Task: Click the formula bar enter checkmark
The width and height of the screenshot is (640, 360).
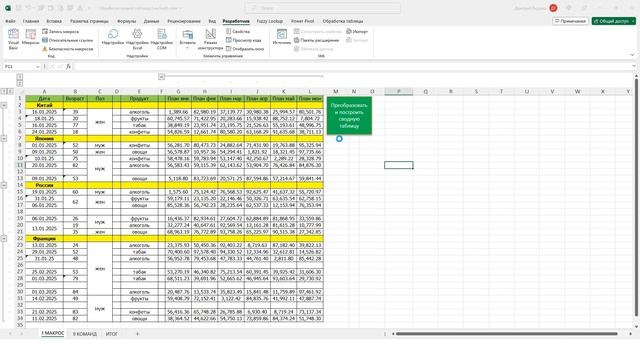Action: (x=60, y=66)
